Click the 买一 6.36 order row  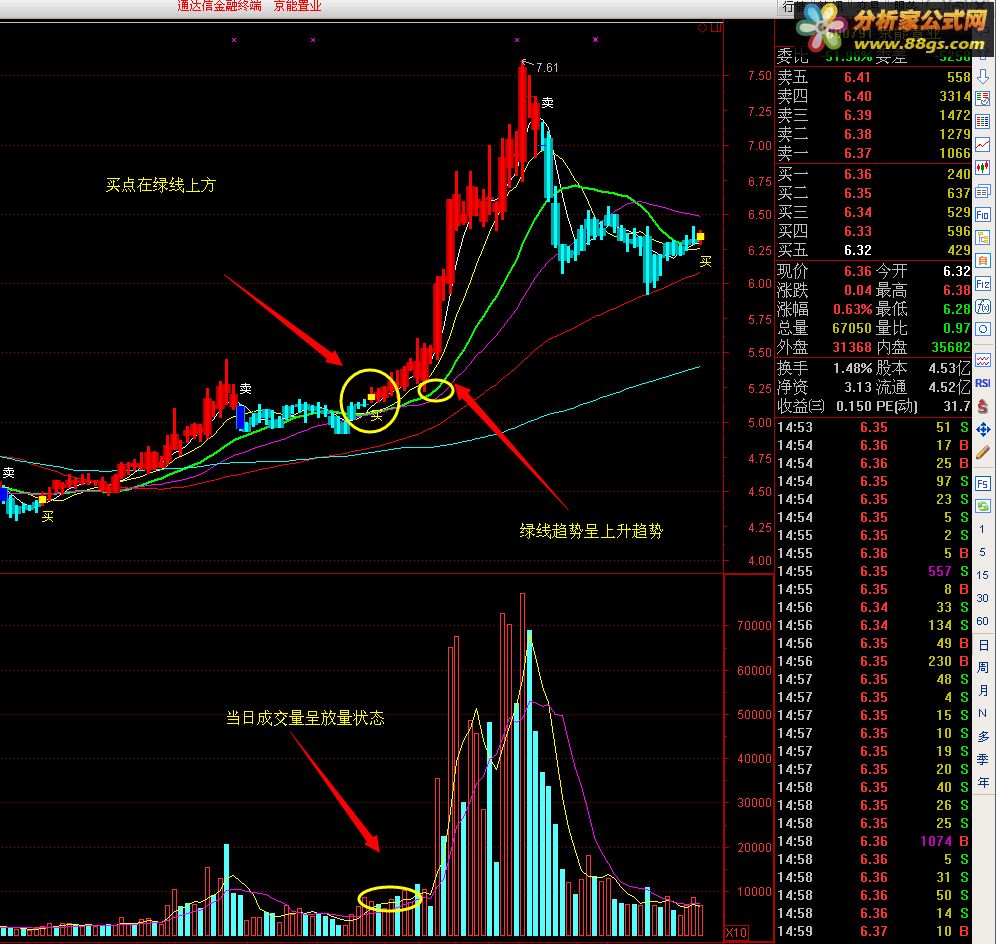point(873,174)
